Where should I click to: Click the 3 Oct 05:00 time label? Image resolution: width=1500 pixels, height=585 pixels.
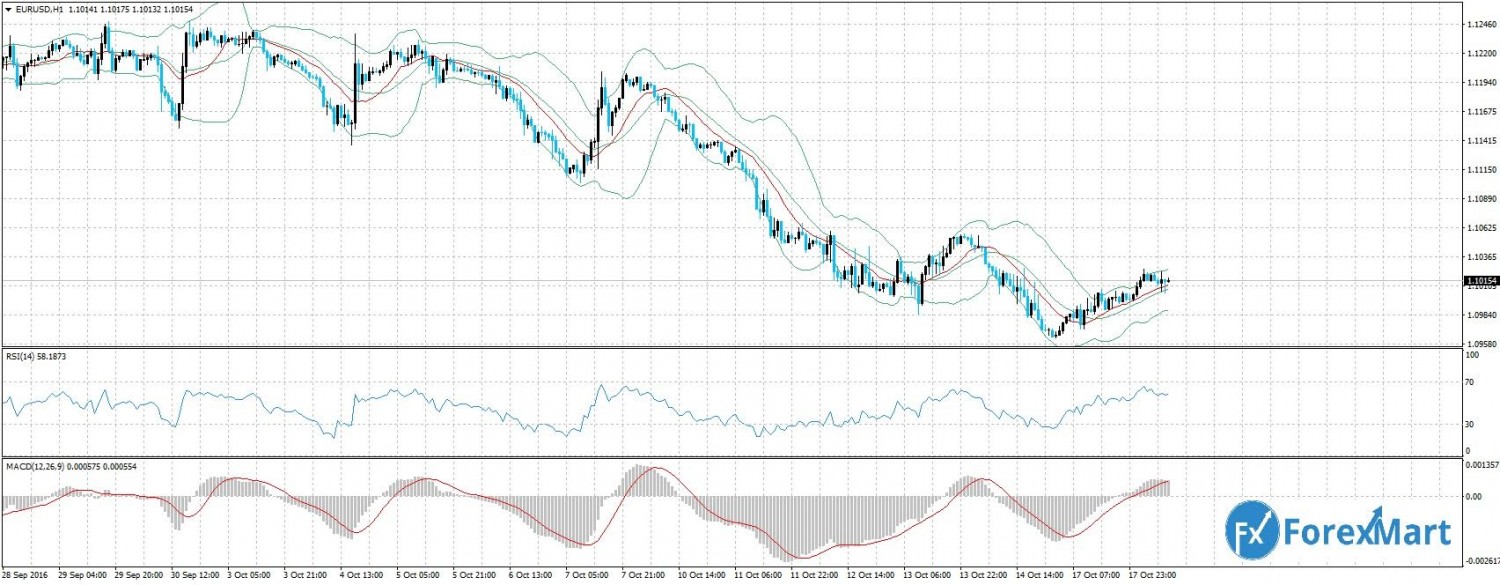tap(250, 576)
